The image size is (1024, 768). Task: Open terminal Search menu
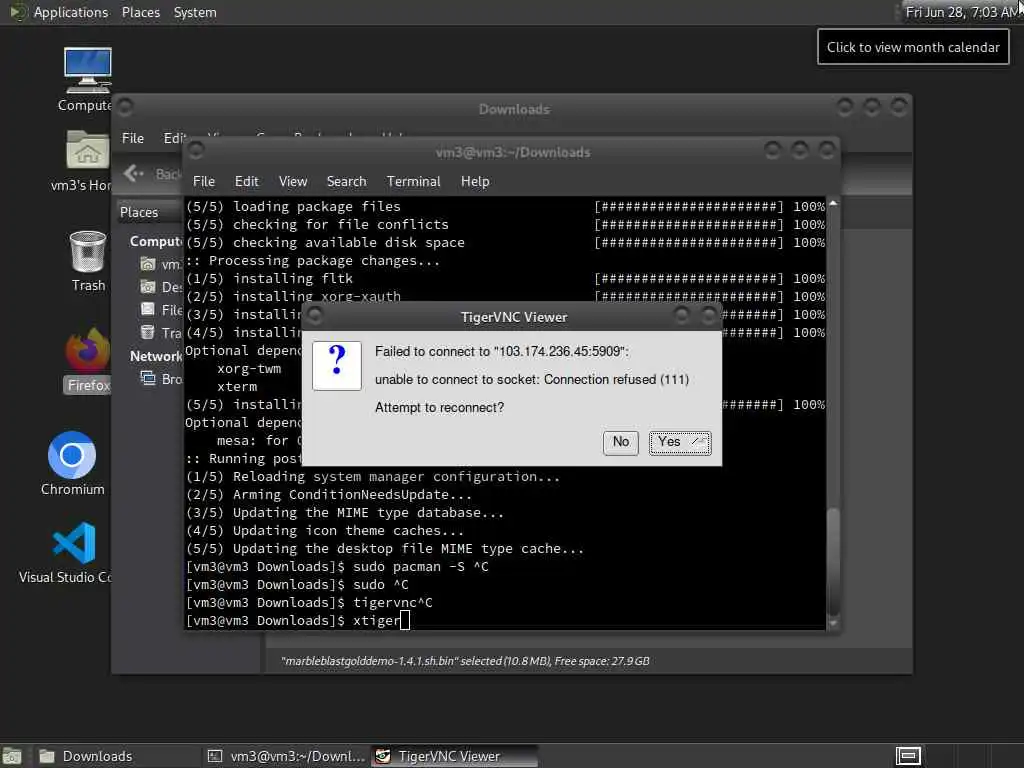(346, 182)
